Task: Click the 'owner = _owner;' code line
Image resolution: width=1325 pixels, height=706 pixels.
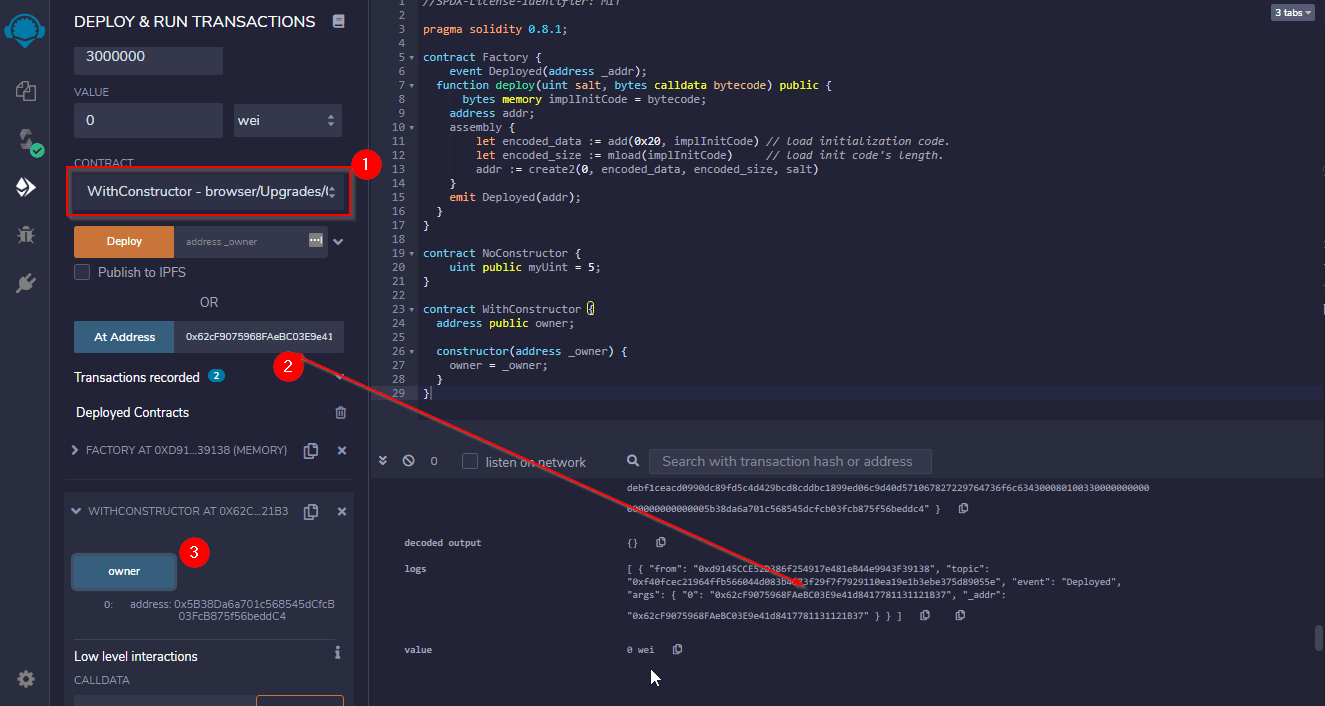Action: click(498, 365)
